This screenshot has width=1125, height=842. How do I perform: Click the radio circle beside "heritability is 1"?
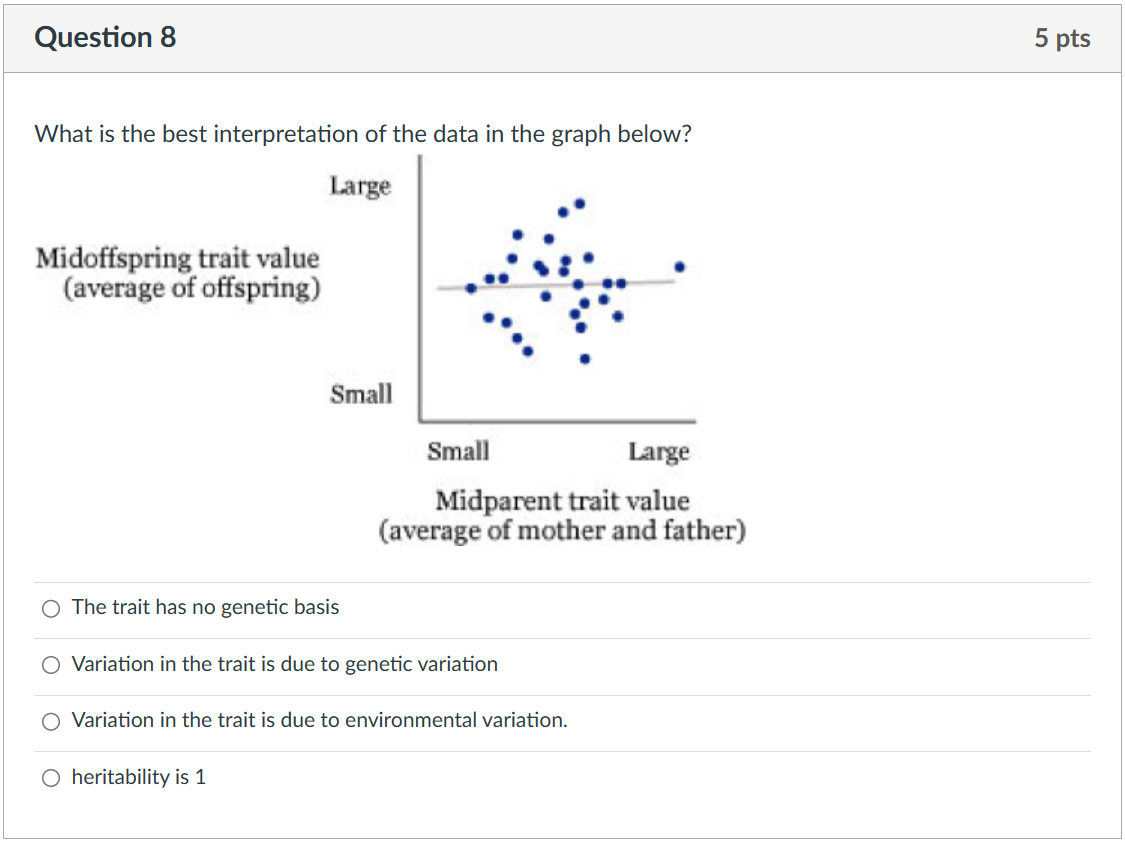point(50,776)
